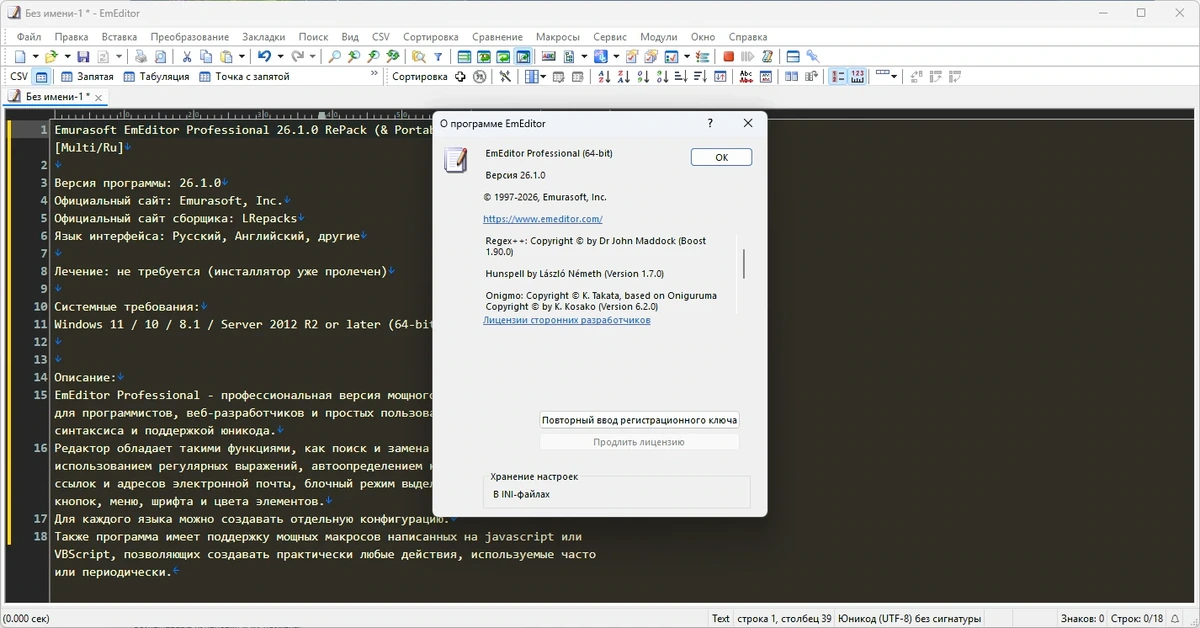
Task: Open Лицензии сторонних разработчиков link
Action: pos(566,320)
